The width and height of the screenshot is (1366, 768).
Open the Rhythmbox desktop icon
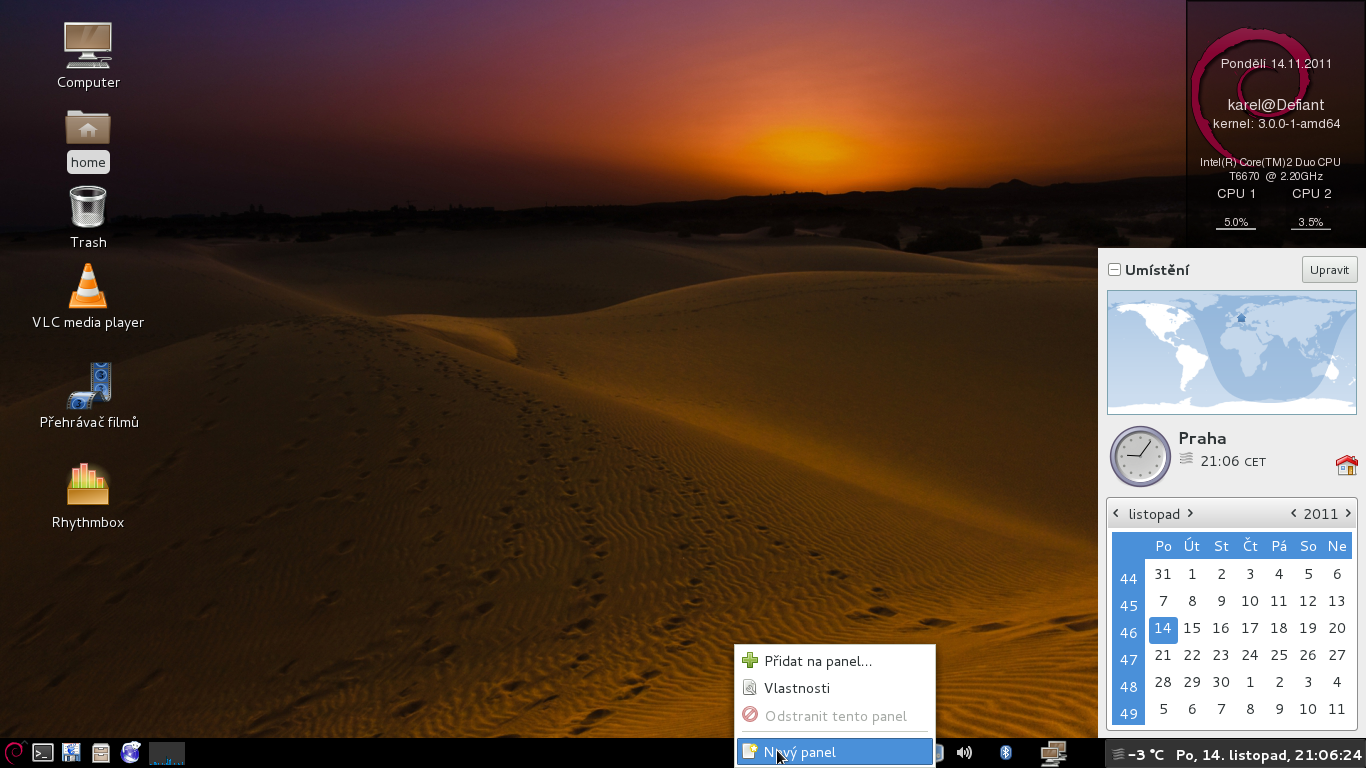pos(88,486)
